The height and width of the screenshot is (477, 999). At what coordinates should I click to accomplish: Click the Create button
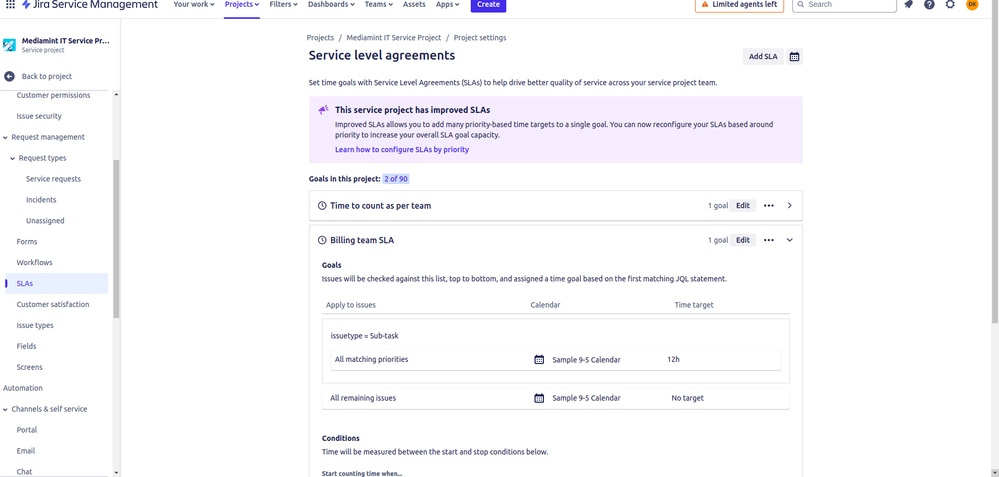coord(488,4)
